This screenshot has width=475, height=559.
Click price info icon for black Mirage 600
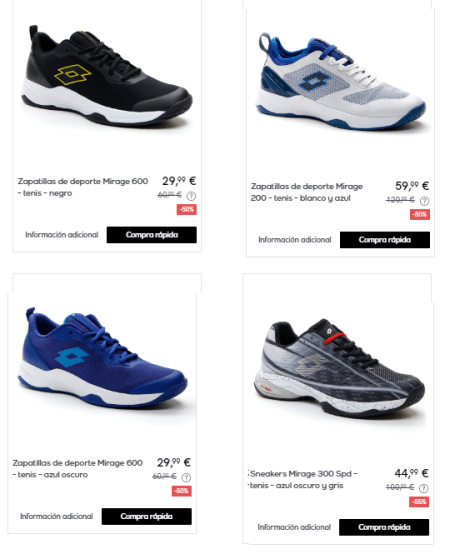191,196
